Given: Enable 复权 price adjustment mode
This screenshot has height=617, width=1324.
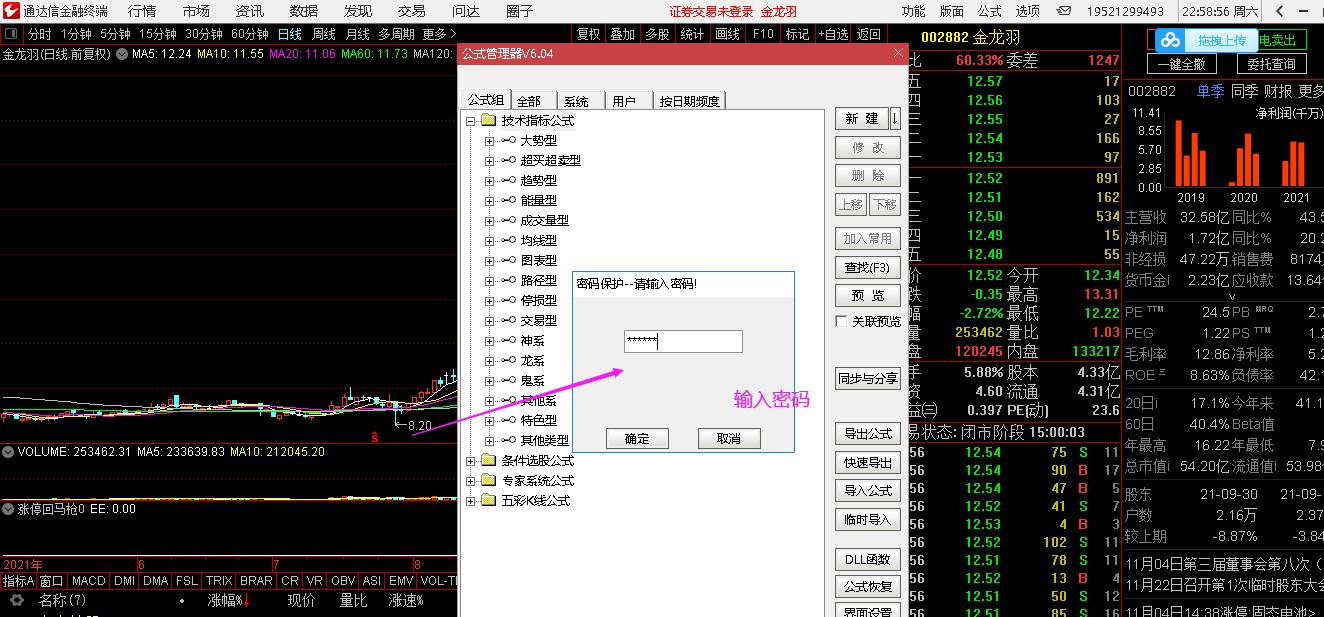Looking at the screenshot, I should tap(591, 33).
